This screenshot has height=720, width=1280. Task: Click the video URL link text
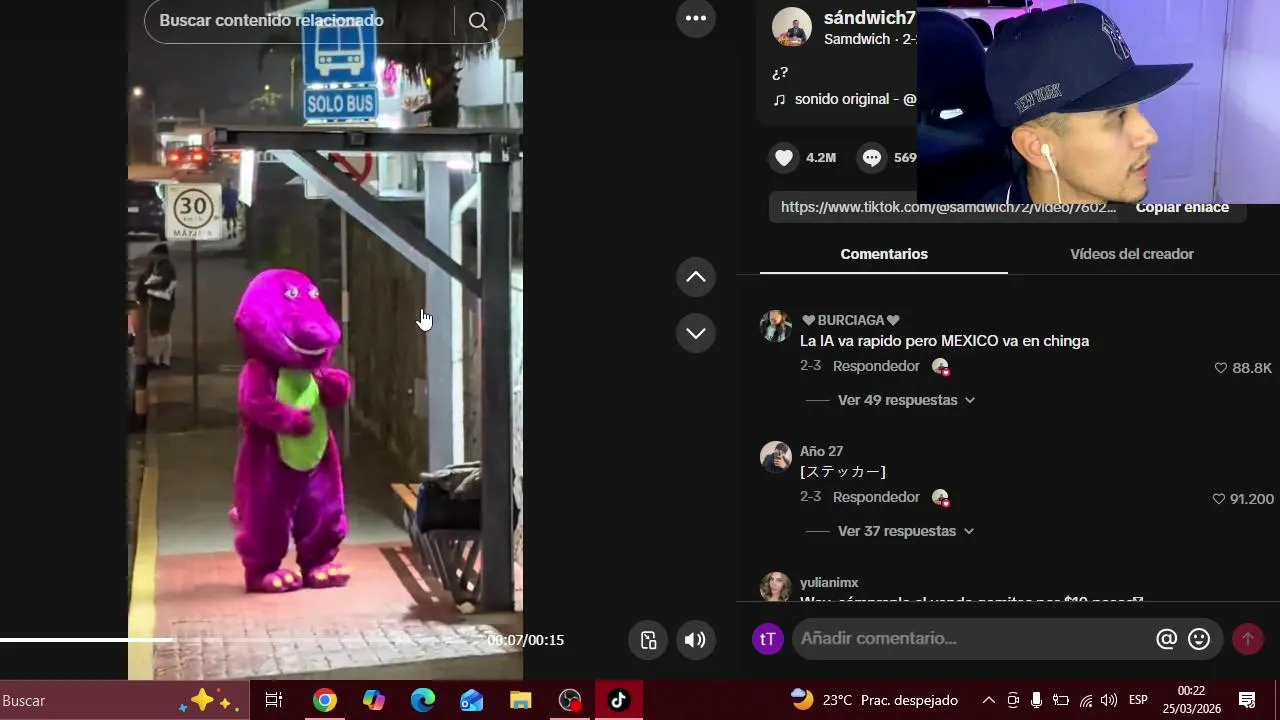[x=947, y=207]
